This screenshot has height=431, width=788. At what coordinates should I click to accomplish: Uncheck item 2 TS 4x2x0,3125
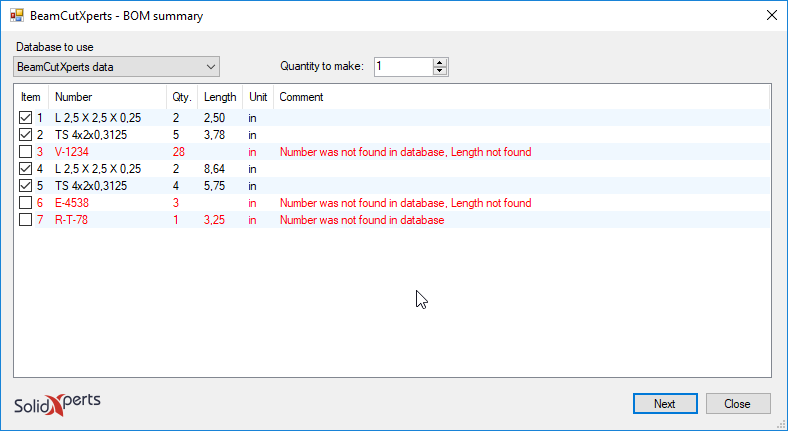[x=25, y=135]
